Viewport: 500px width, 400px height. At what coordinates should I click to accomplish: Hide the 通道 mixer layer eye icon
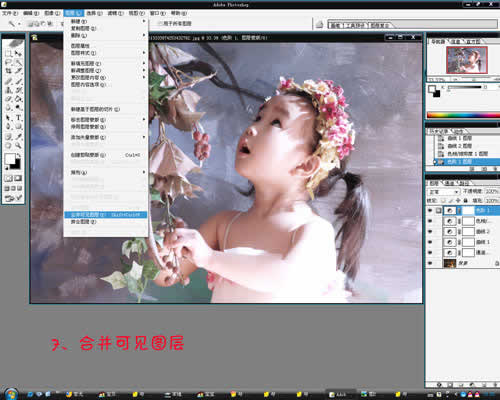430,252
